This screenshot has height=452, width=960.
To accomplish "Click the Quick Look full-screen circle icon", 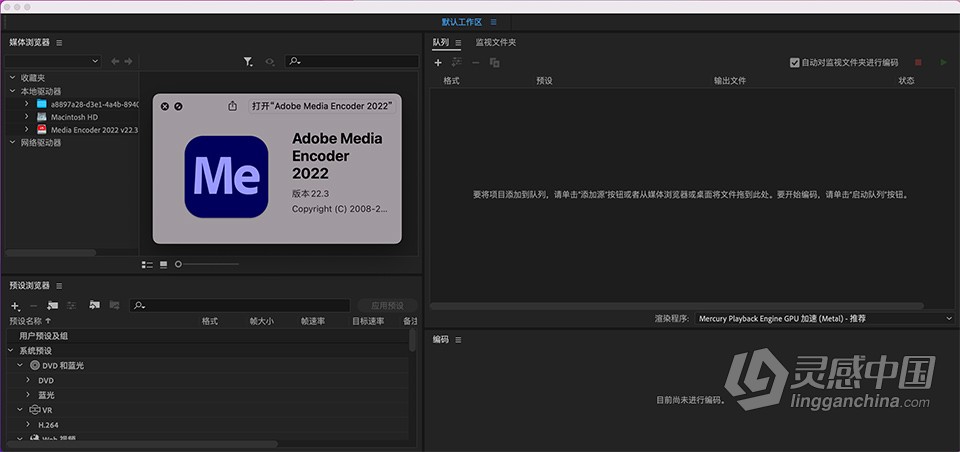I will pos(178,107).
